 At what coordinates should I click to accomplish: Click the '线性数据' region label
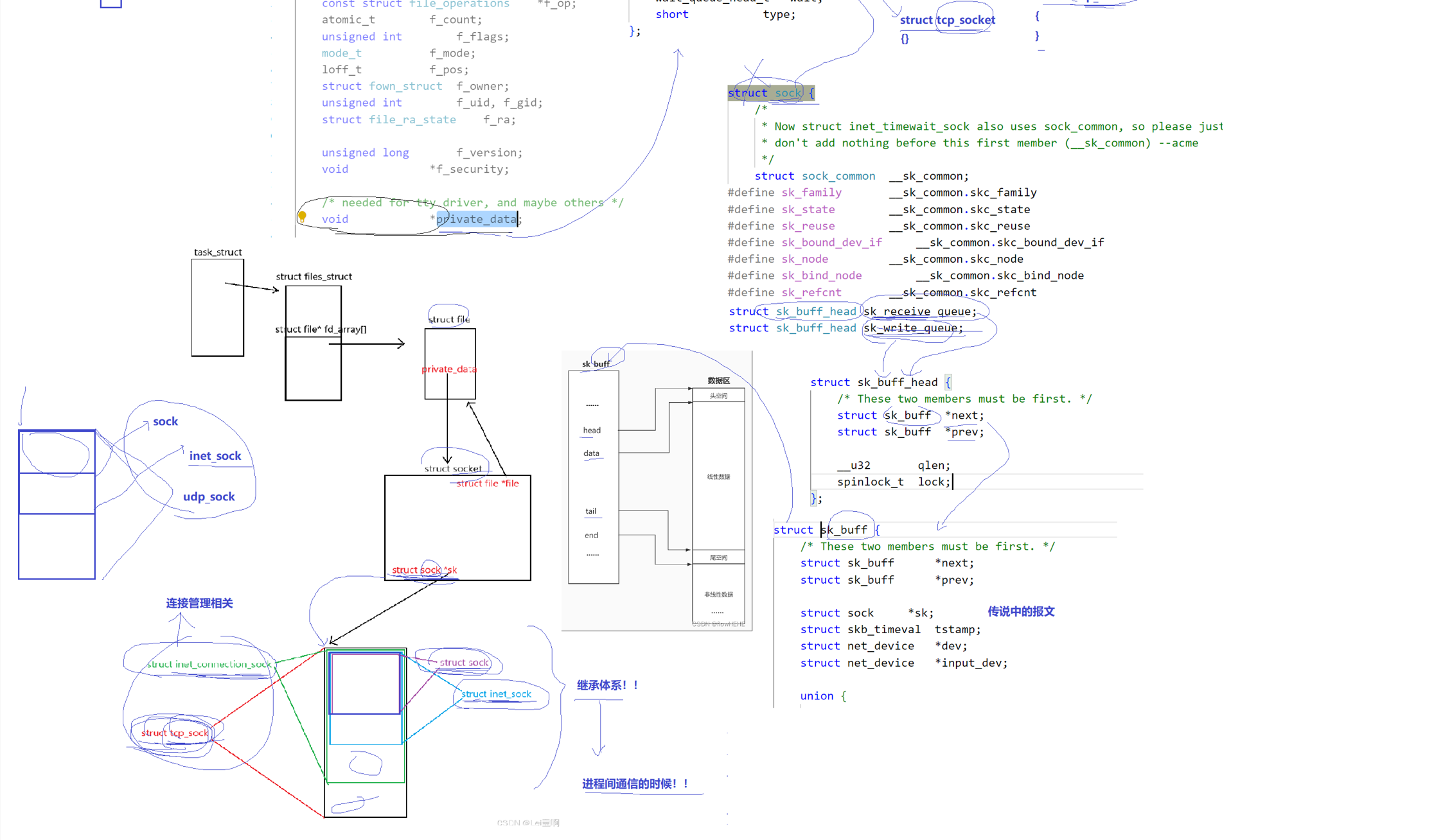pos(718,477)
